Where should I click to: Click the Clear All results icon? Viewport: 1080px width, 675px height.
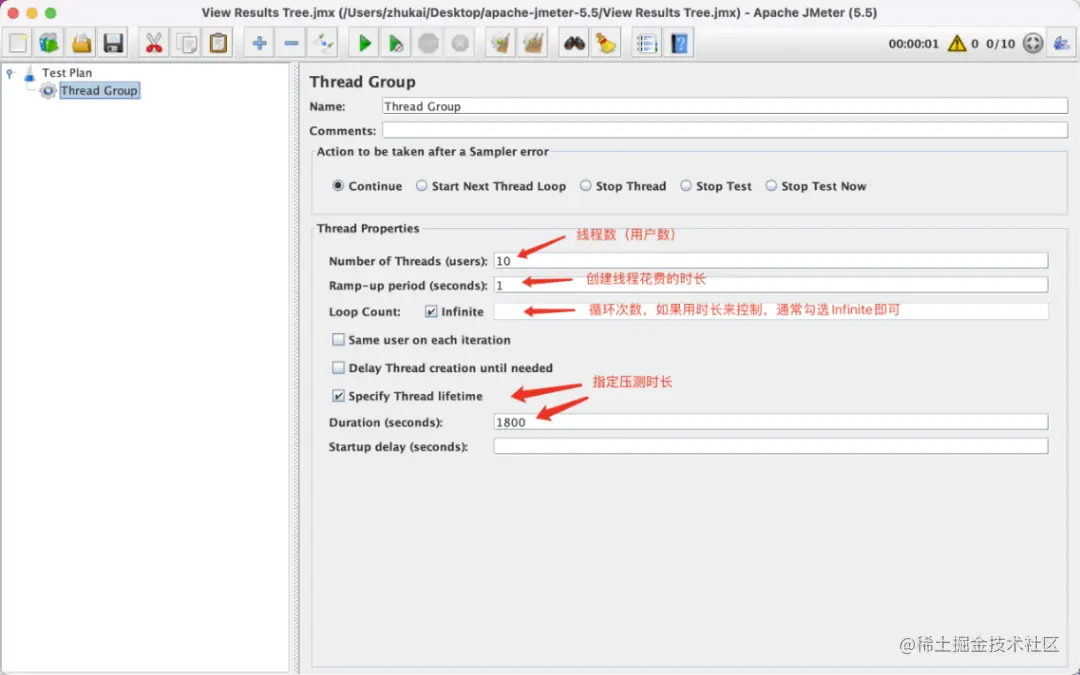[533, 43]
